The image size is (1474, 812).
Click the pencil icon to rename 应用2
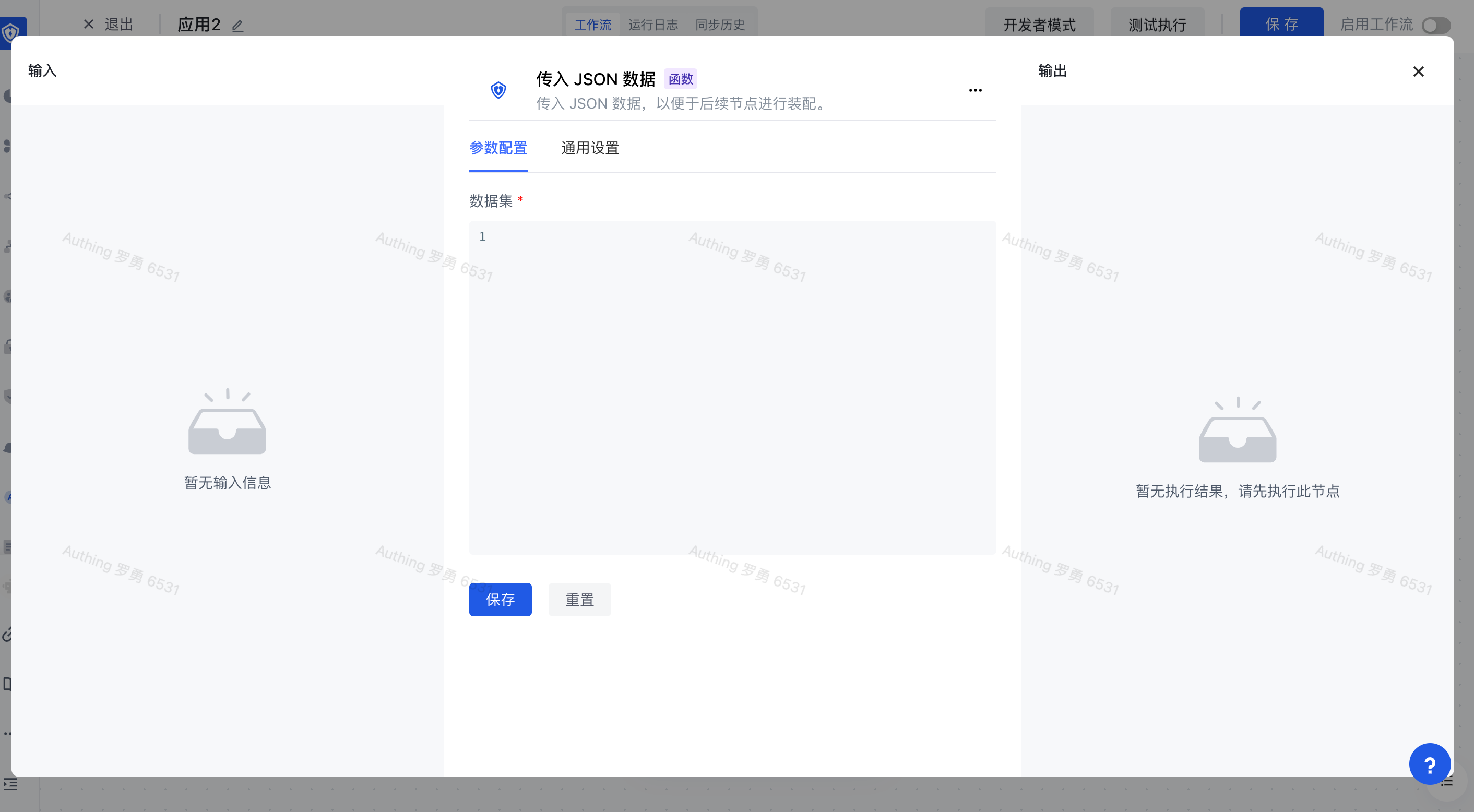click(x=237, y=26)
